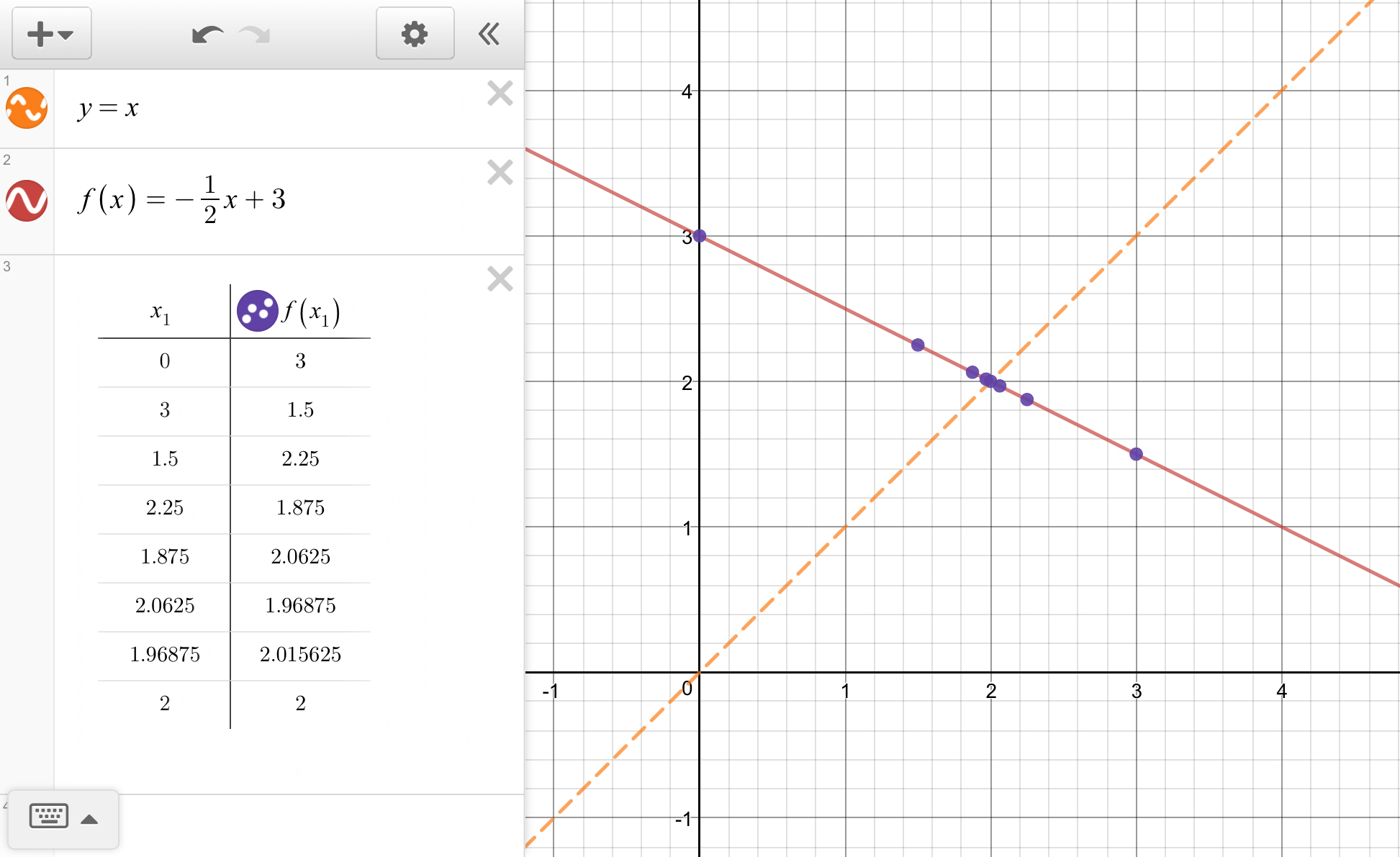Toggle purple table points visibility

[257, 311]
